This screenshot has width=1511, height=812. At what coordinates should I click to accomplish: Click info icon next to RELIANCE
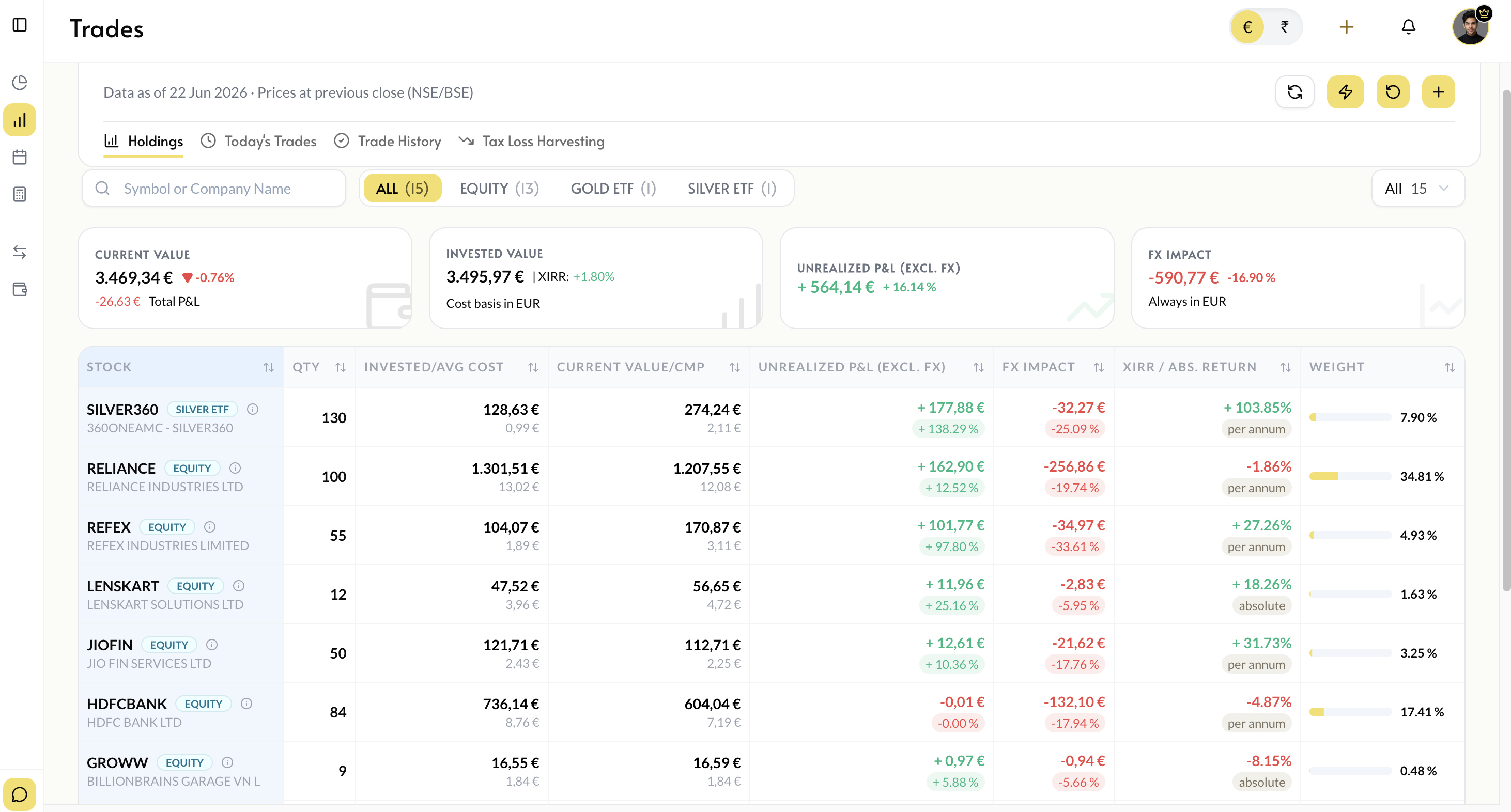coord(235,468)
